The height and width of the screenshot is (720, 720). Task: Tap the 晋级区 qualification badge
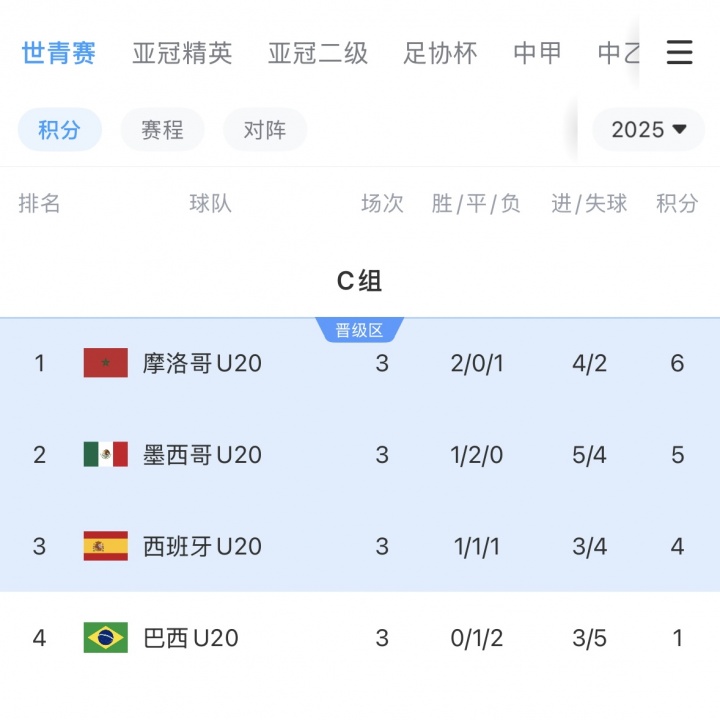[x=359, y=331]
